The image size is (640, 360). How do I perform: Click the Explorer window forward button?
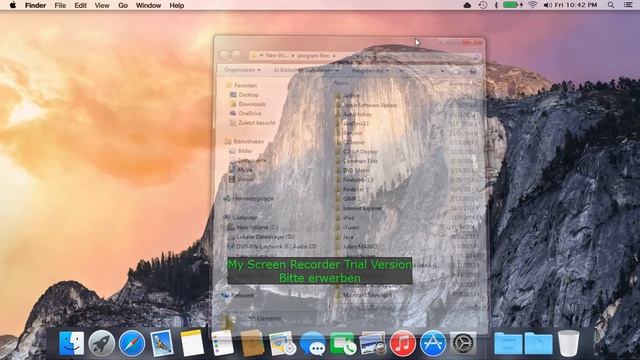[236, 55]
